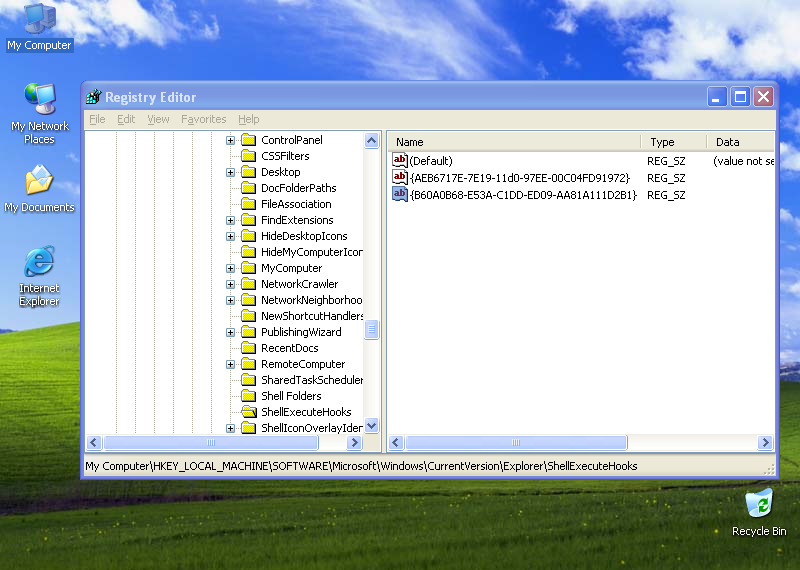Click the DocFolderPaths folder icon

tap(248, 188)
